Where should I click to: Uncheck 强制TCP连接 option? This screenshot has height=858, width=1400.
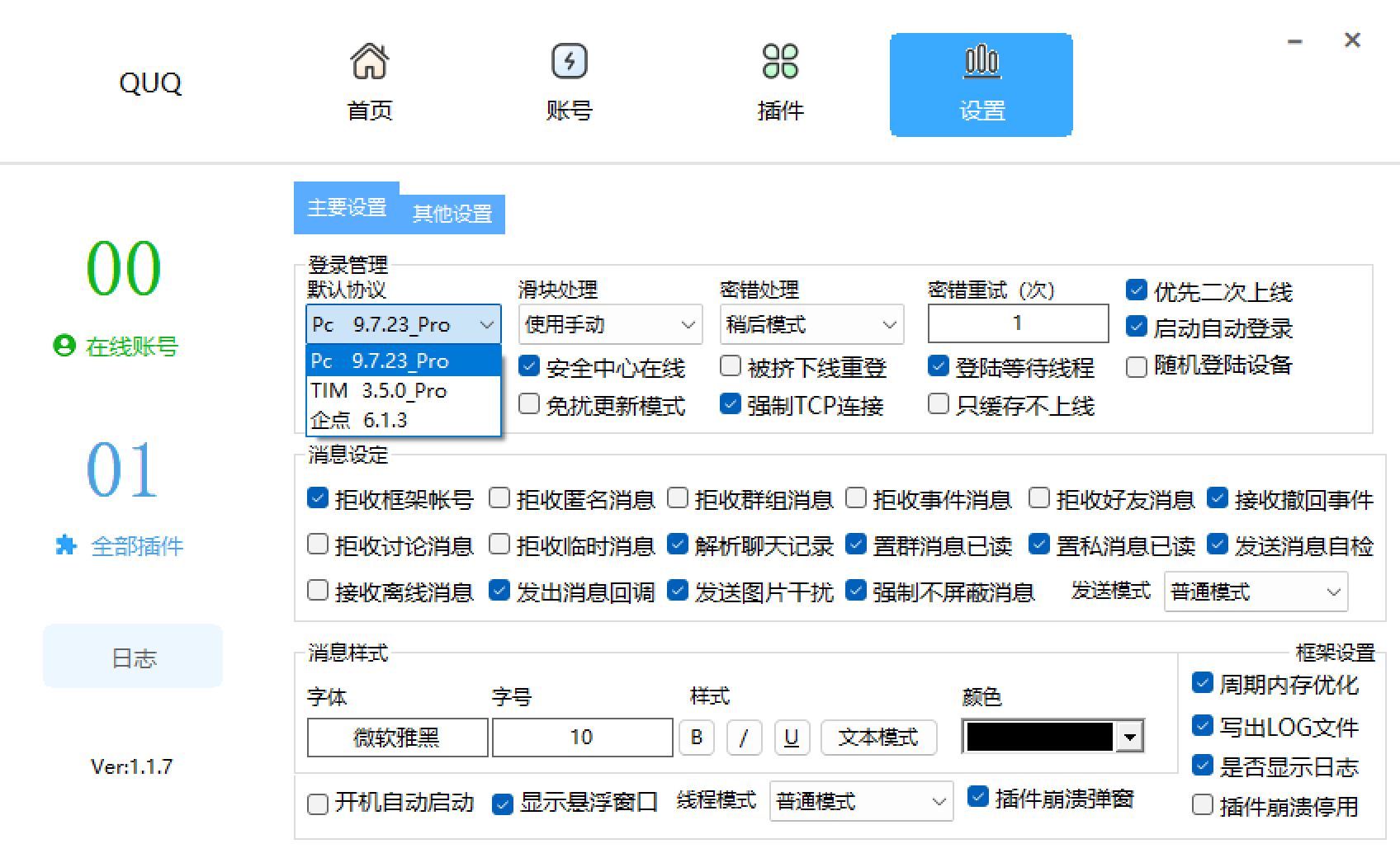[730, 404]
